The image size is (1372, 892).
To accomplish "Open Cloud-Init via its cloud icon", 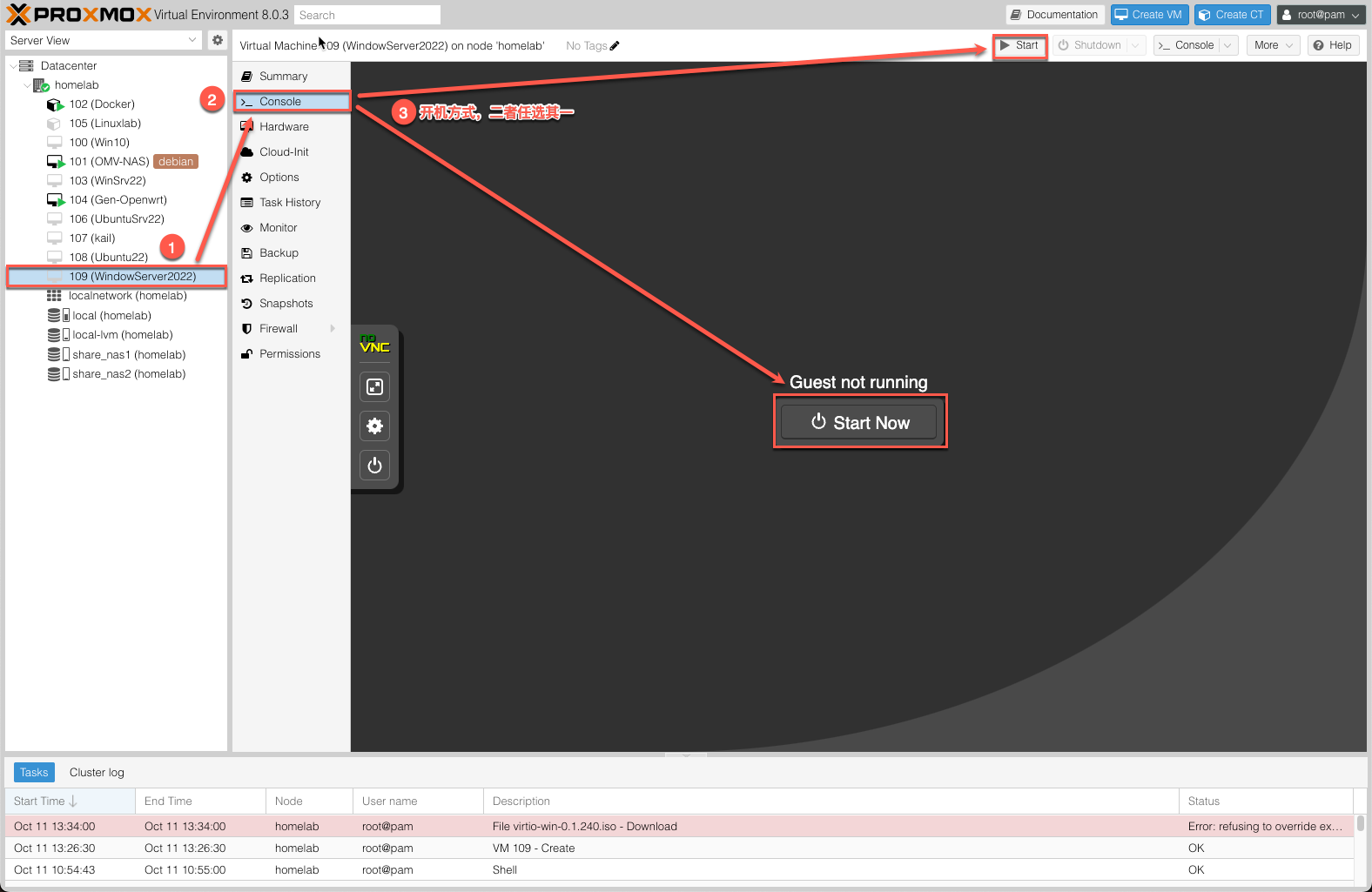I will click(x=247, y=152).
